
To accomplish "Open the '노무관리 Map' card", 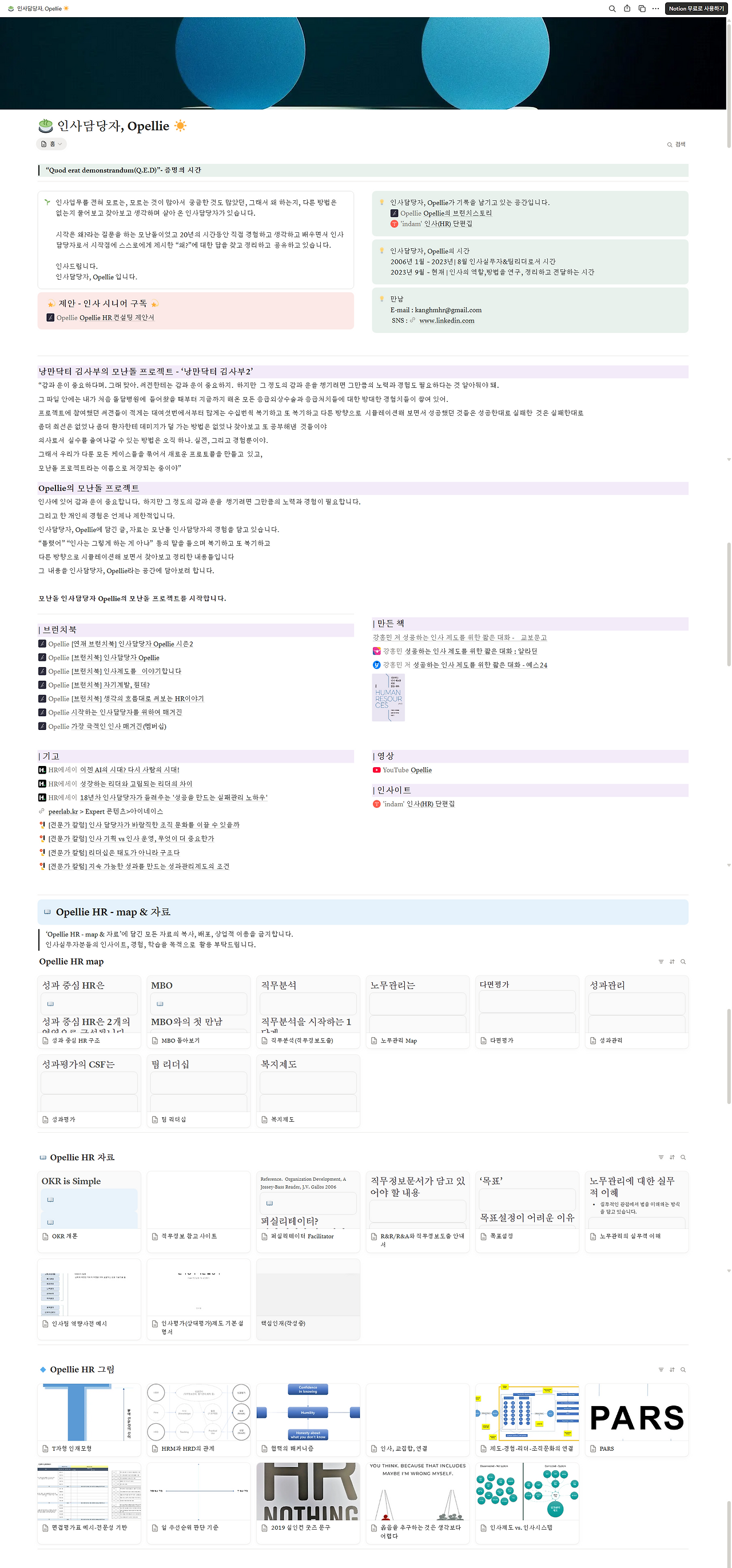I will click(x=417, y=1011).
